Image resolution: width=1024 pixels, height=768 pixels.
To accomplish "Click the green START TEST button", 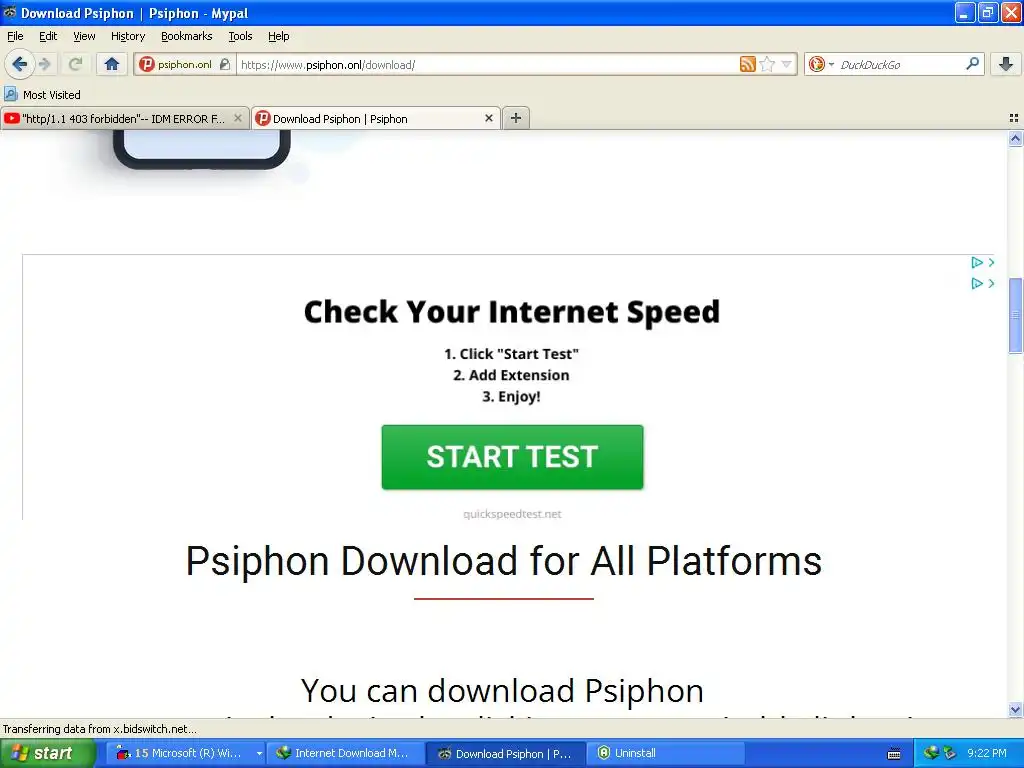I will coord(512,457).
